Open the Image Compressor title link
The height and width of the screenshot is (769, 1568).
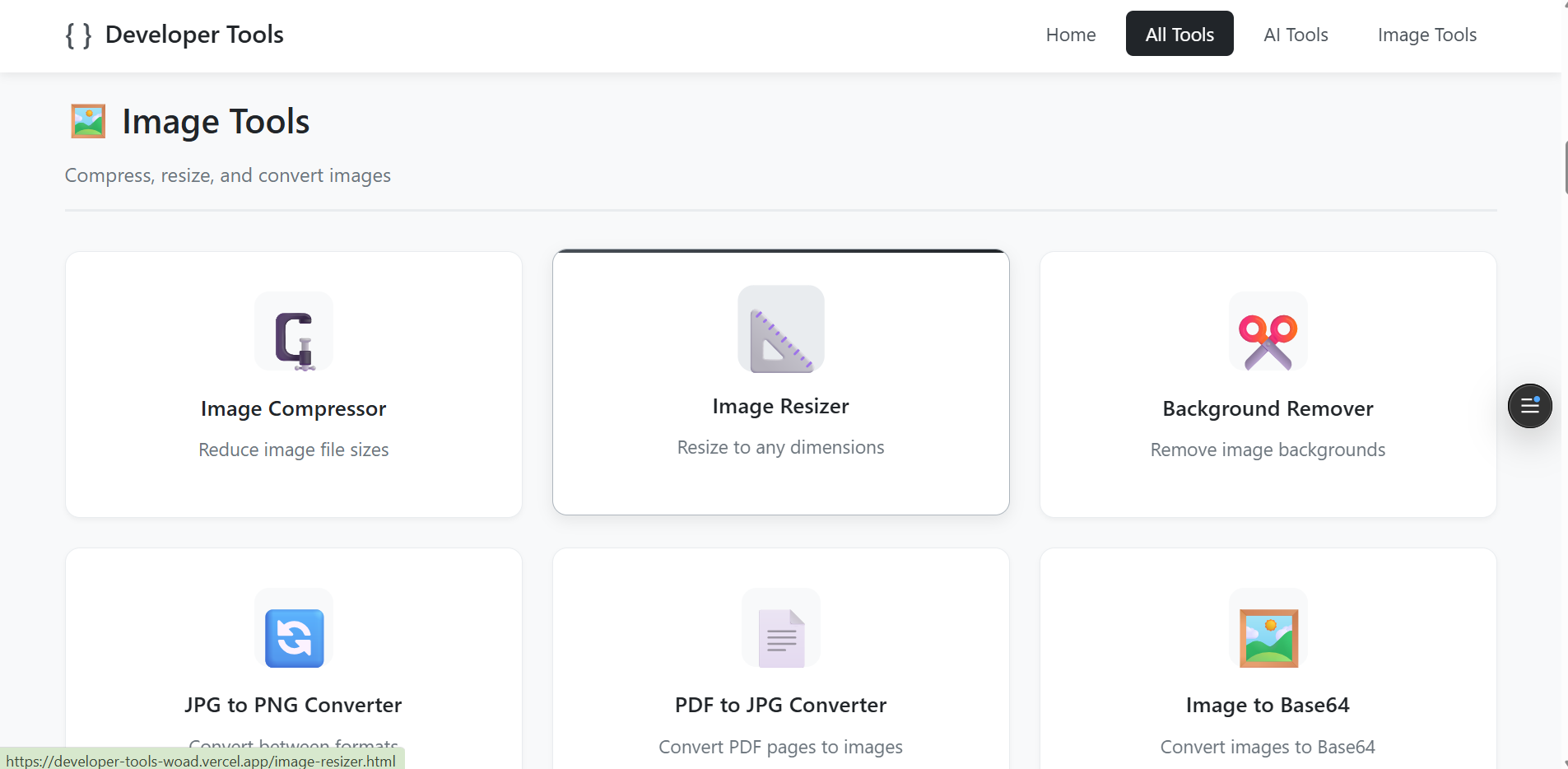294,408
